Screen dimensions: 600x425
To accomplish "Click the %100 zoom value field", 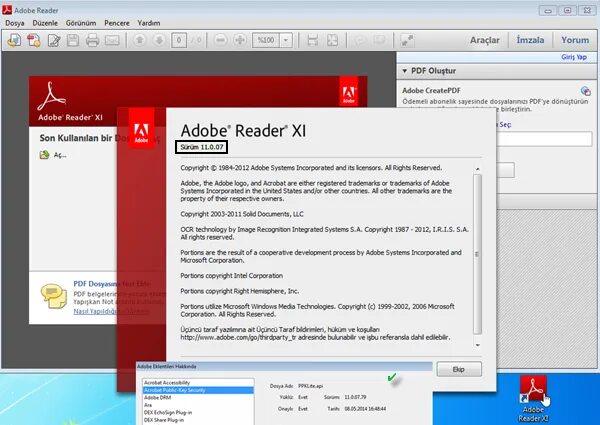I will point(266,40).
